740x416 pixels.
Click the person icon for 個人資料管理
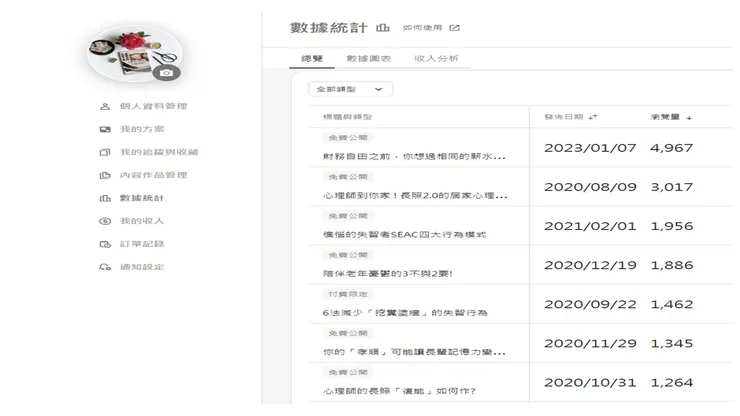pos(105,107)
